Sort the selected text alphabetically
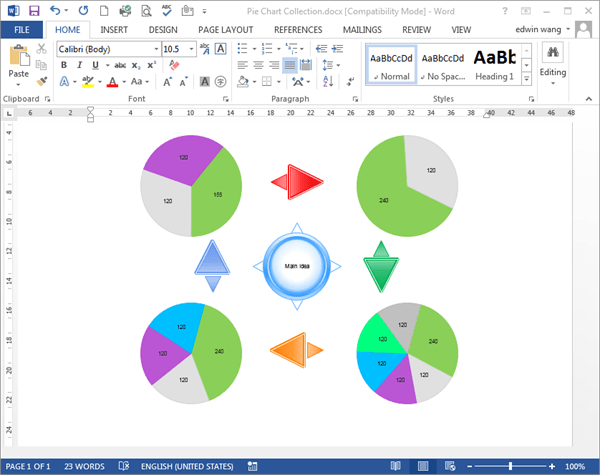The height and width of the screenshot is (475, 600). point(328,81)
